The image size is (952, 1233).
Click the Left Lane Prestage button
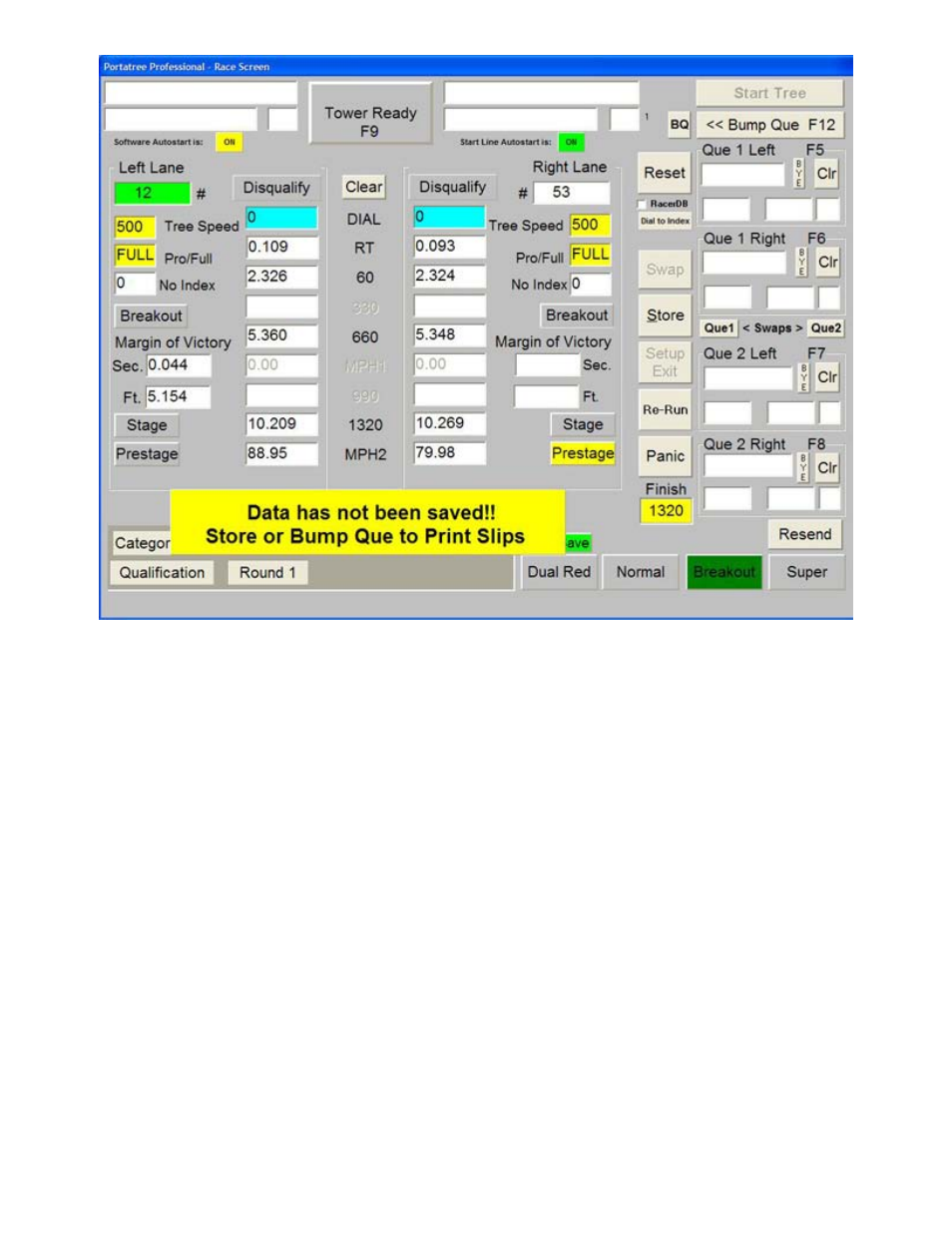[x=147, y=454]
